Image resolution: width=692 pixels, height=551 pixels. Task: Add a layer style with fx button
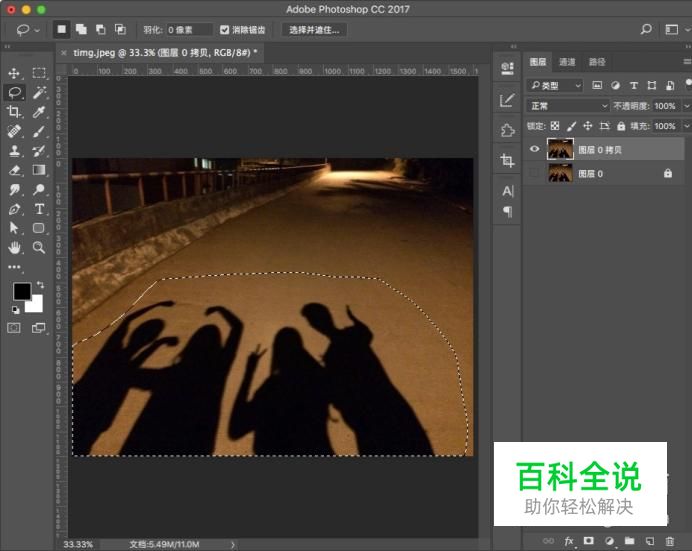click(569, 541)
